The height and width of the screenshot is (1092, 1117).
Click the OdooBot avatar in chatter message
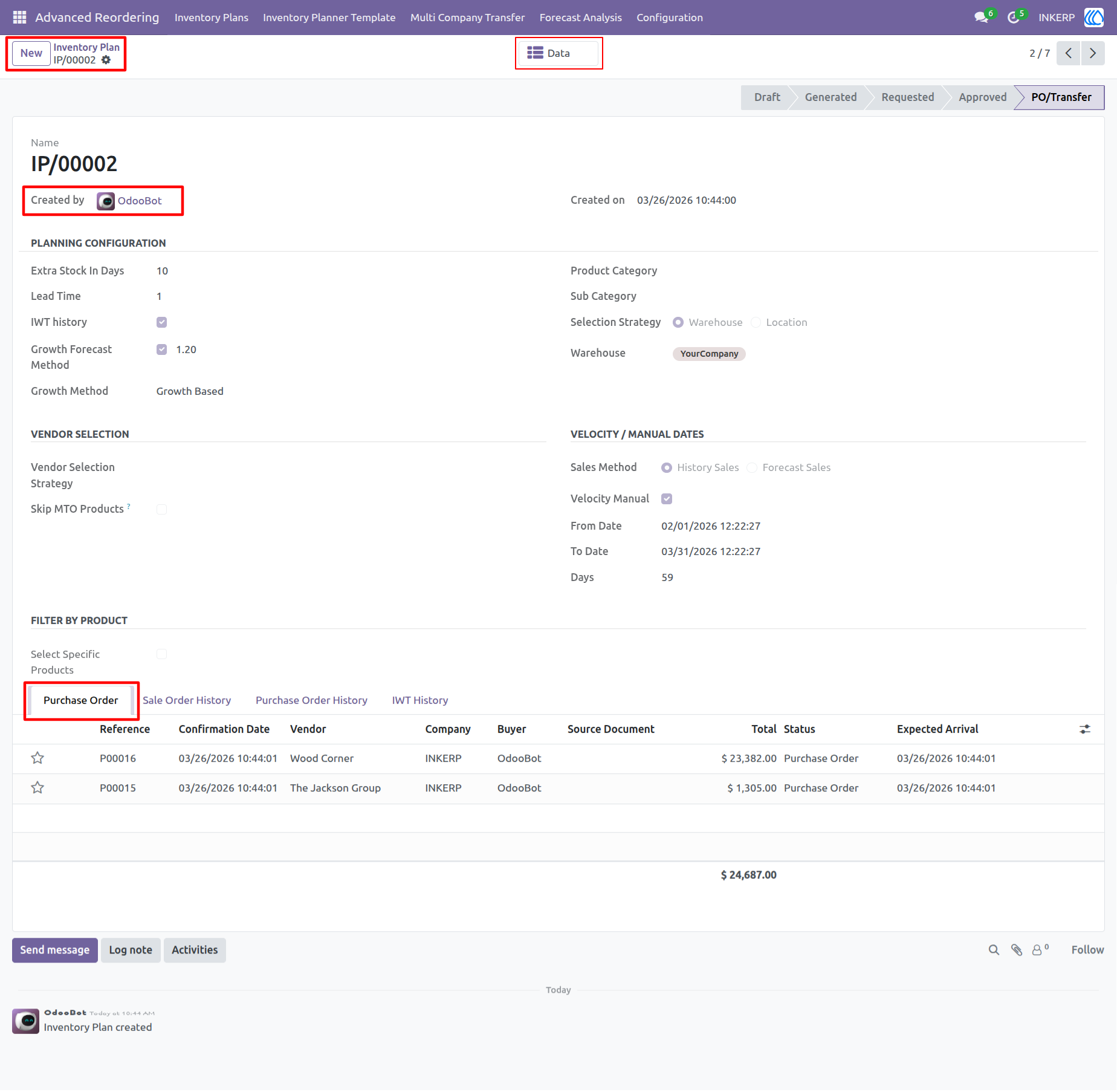[26, 1021]
